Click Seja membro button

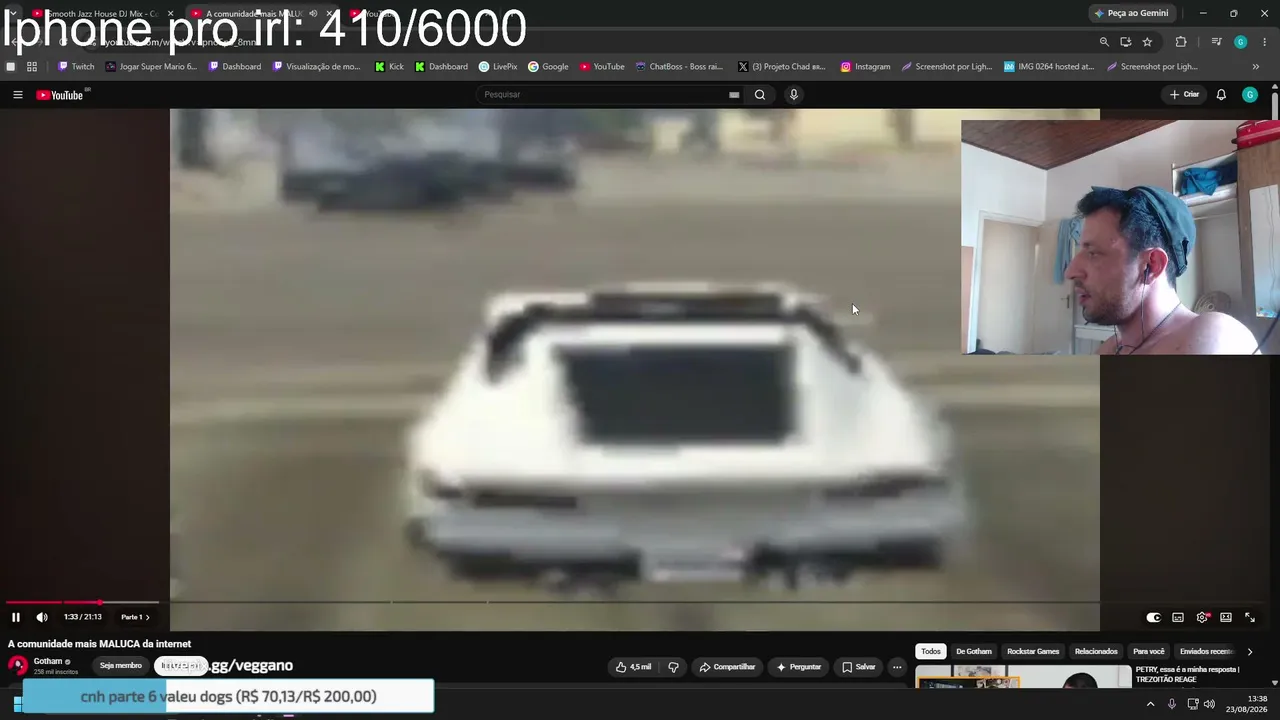pyautogui.click(x=121, y=666)
